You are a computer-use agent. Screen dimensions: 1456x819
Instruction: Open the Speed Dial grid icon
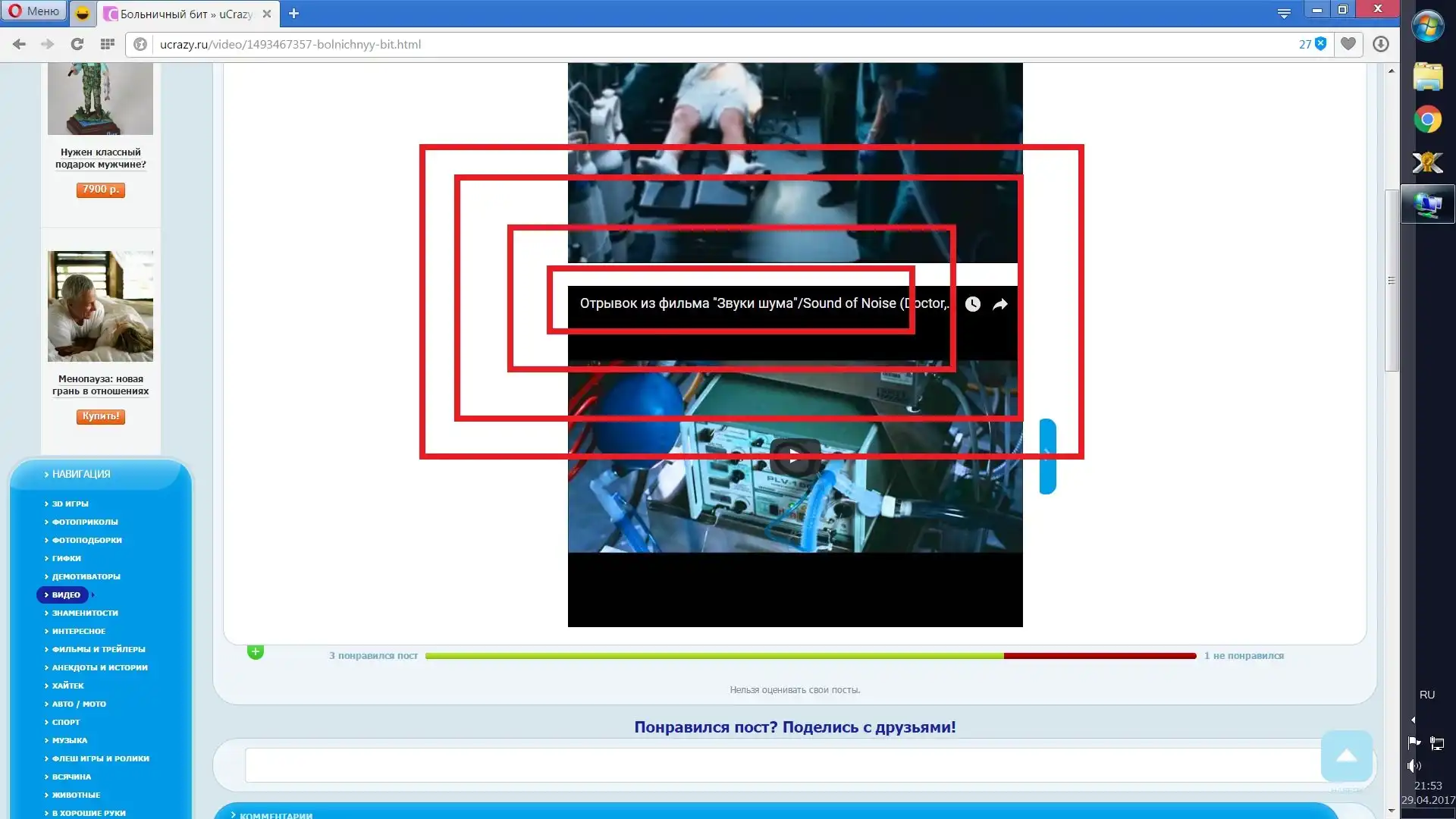pos(108,44)
